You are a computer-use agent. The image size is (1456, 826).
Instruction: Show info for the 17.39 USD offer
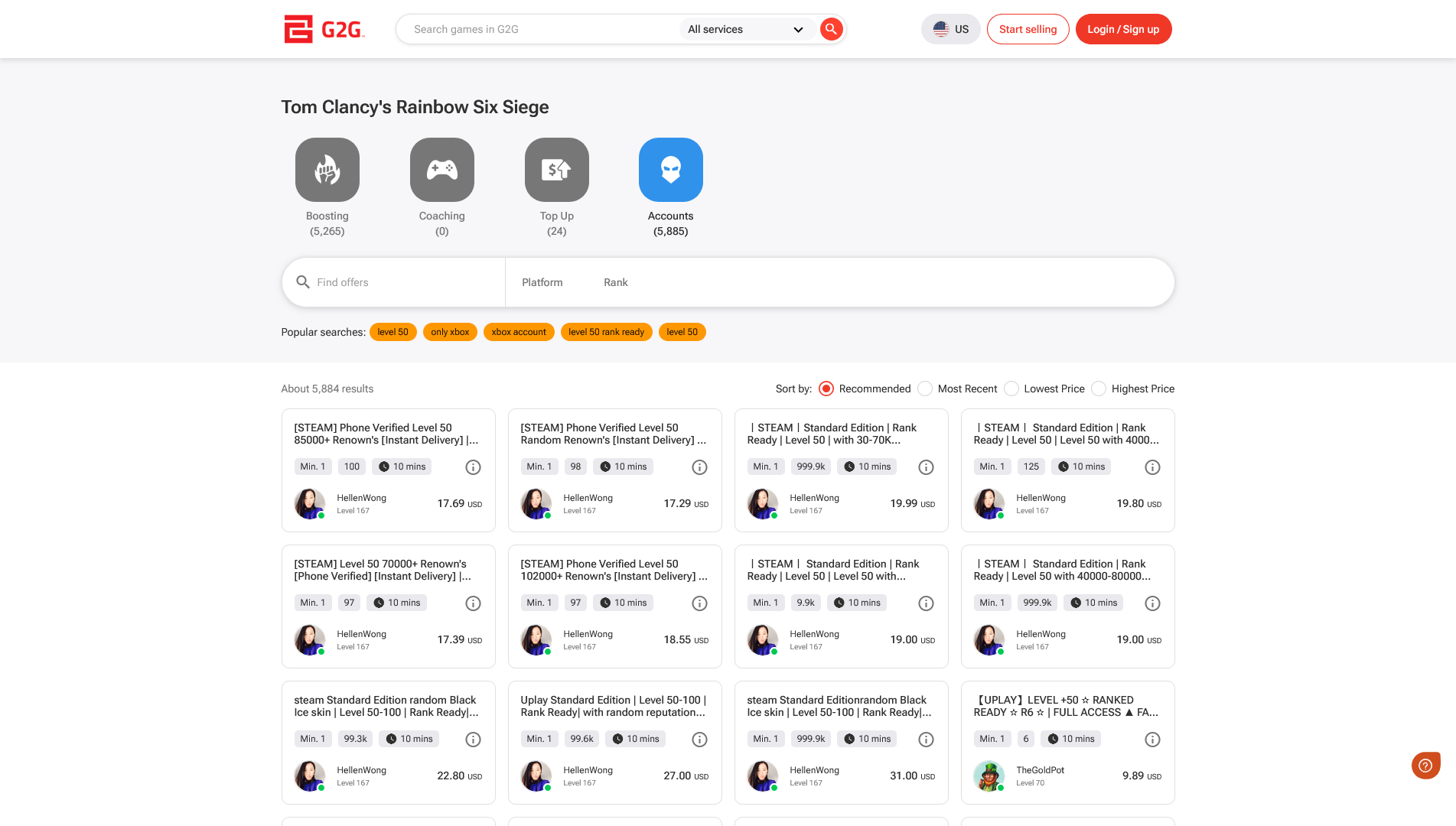474,603
